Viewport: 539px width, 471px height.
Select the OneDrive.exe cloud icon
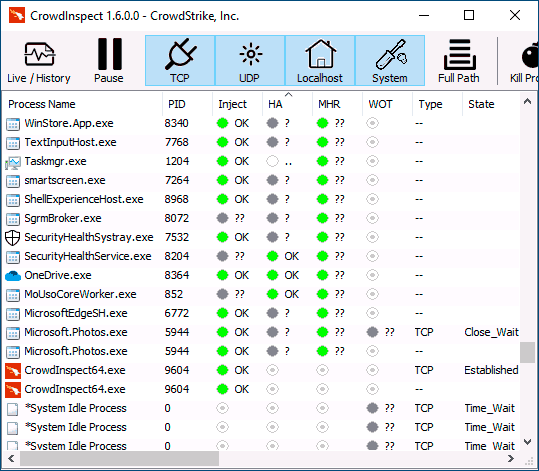pyautogui.click(x=13, y=275)
